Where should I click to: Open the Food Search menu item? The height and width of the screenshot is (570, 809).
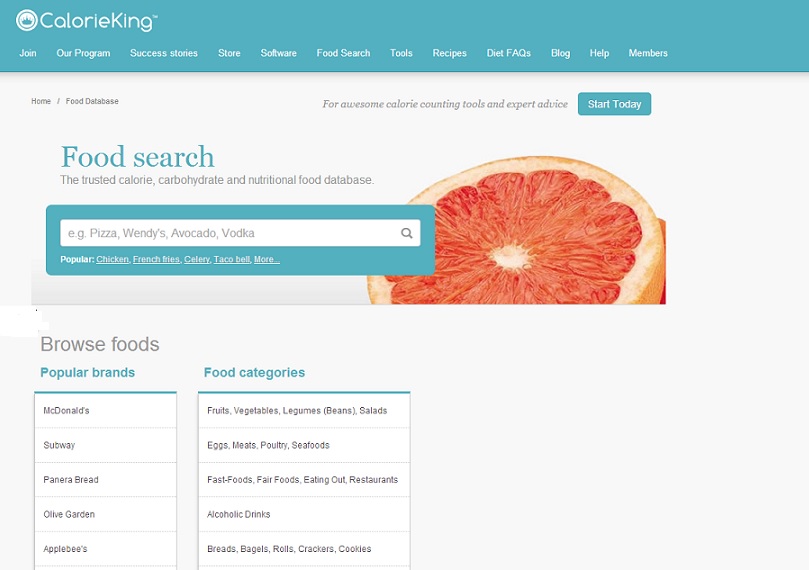coord(343,53)
